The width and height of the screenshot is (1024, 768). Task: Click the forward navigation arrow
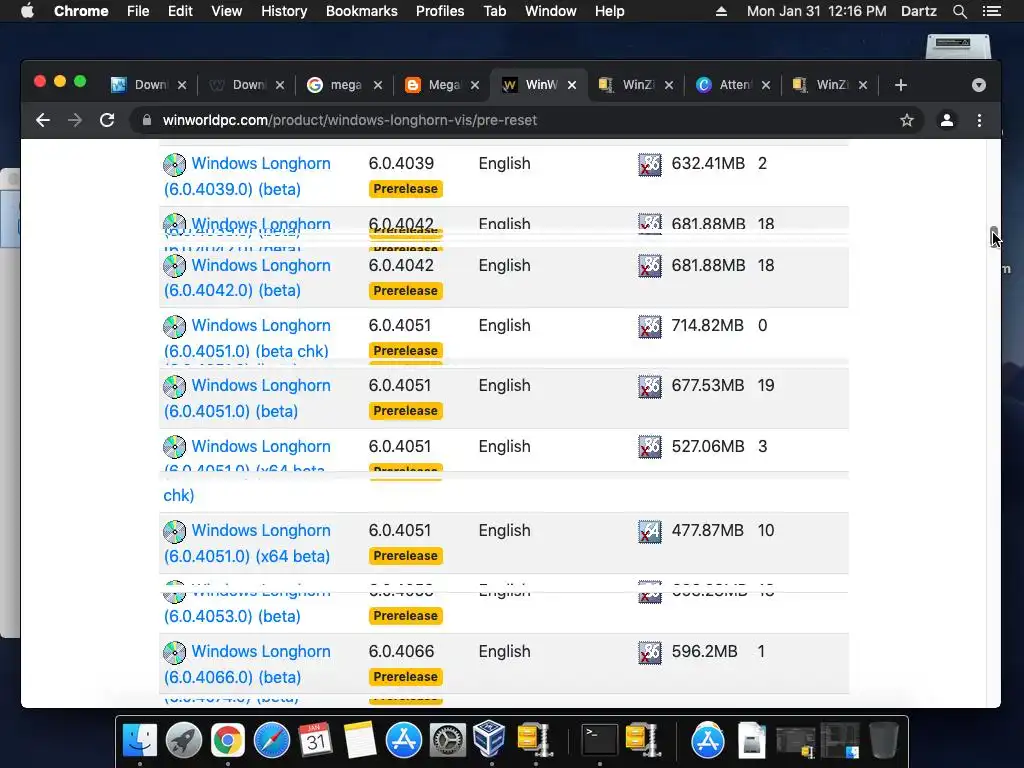(x=75, y=120)
